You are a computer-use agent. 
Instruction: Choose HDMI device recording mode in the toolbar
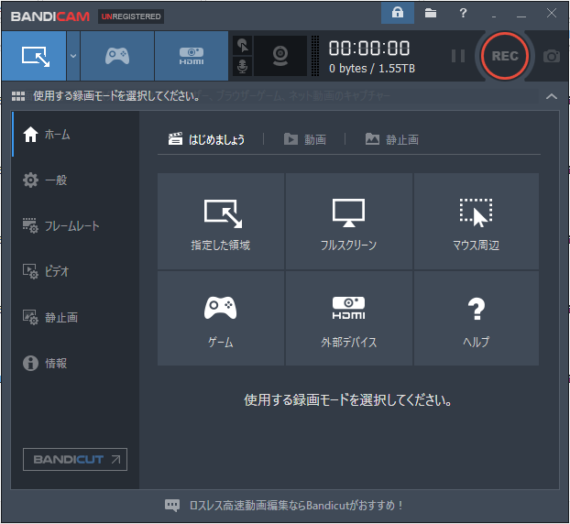point(192,56)
